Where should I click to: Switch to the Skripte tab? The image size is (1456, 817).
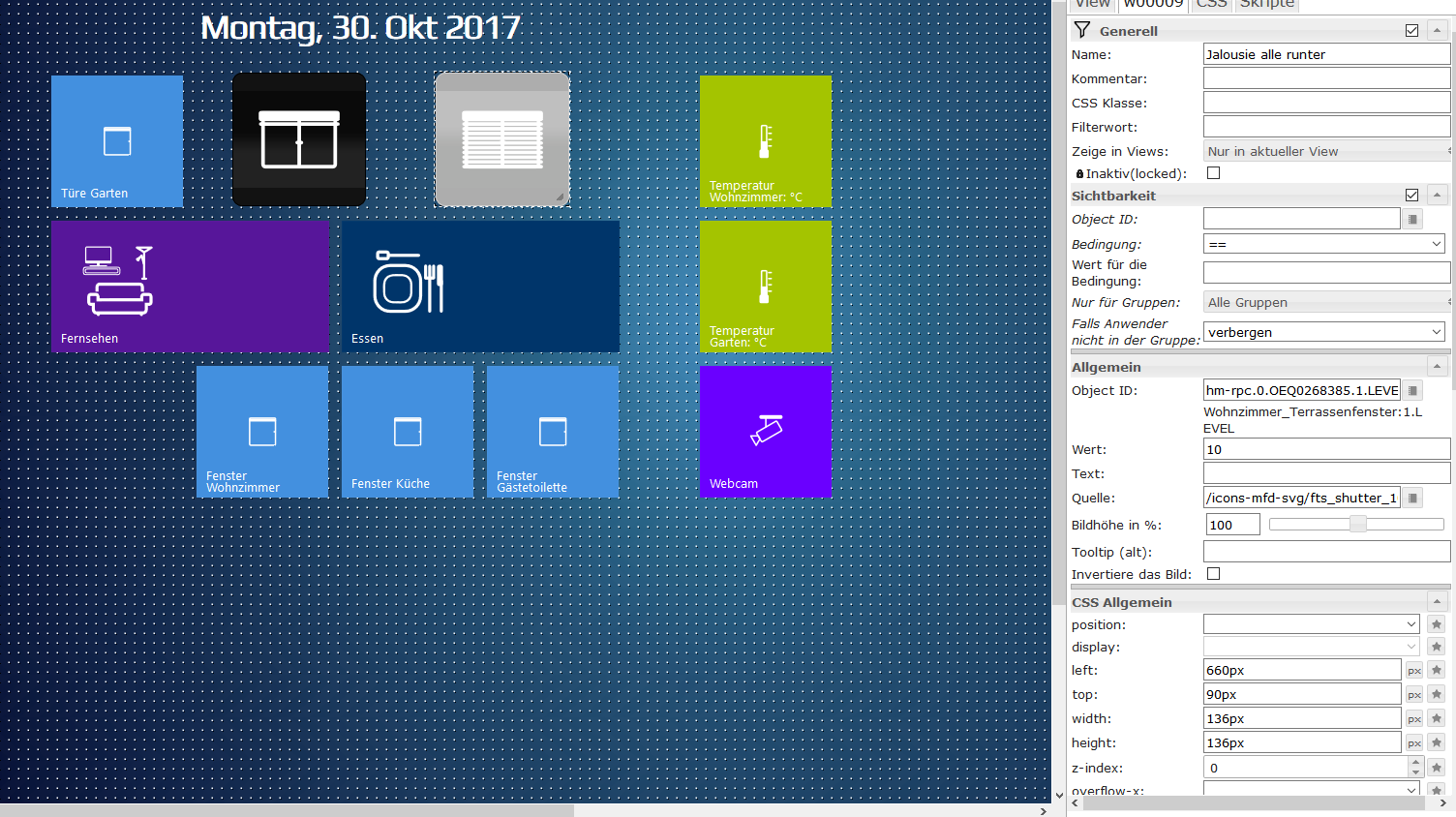tap(1266, 5)
